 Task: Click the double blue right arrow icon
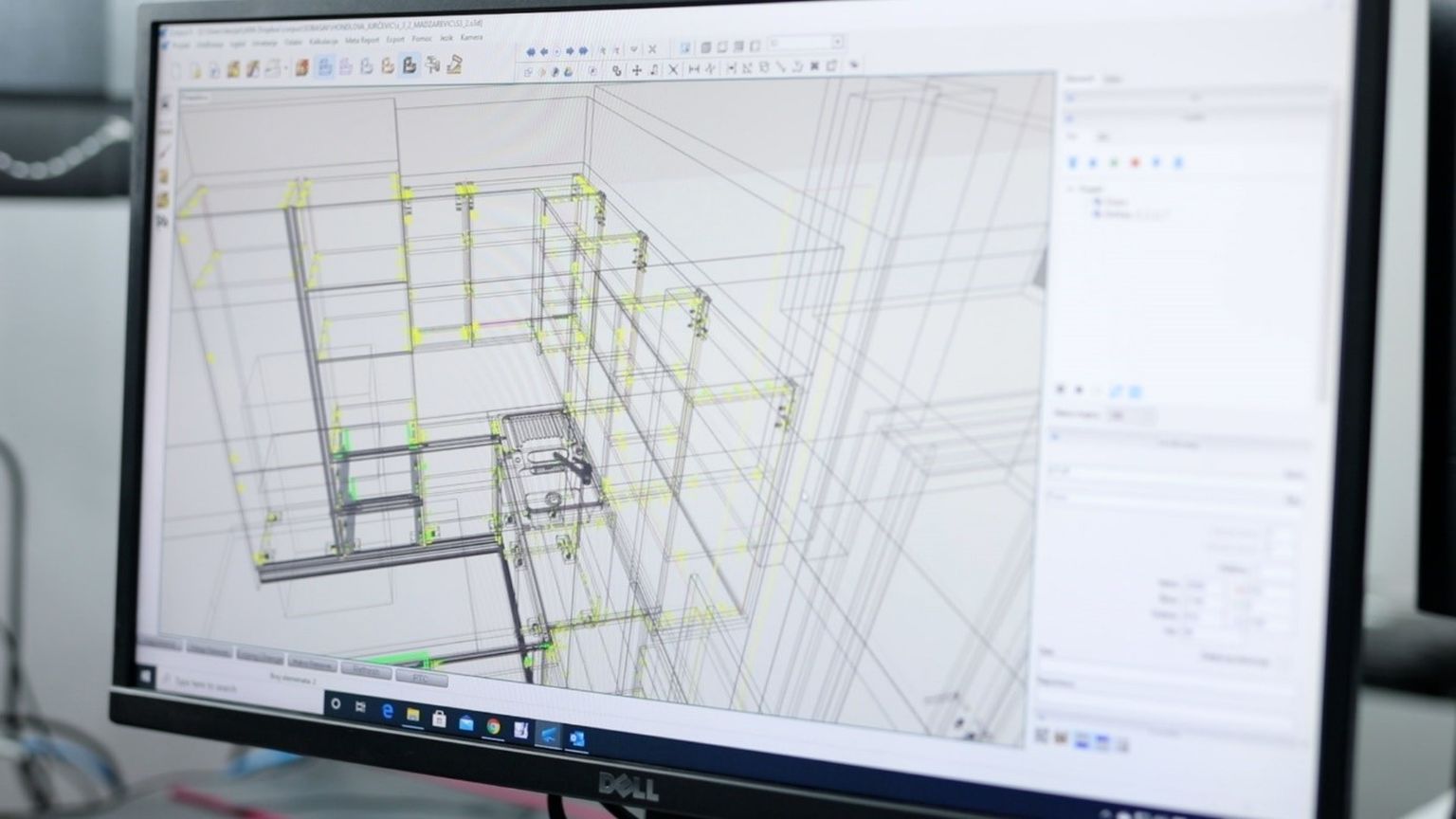coord(583,51)
